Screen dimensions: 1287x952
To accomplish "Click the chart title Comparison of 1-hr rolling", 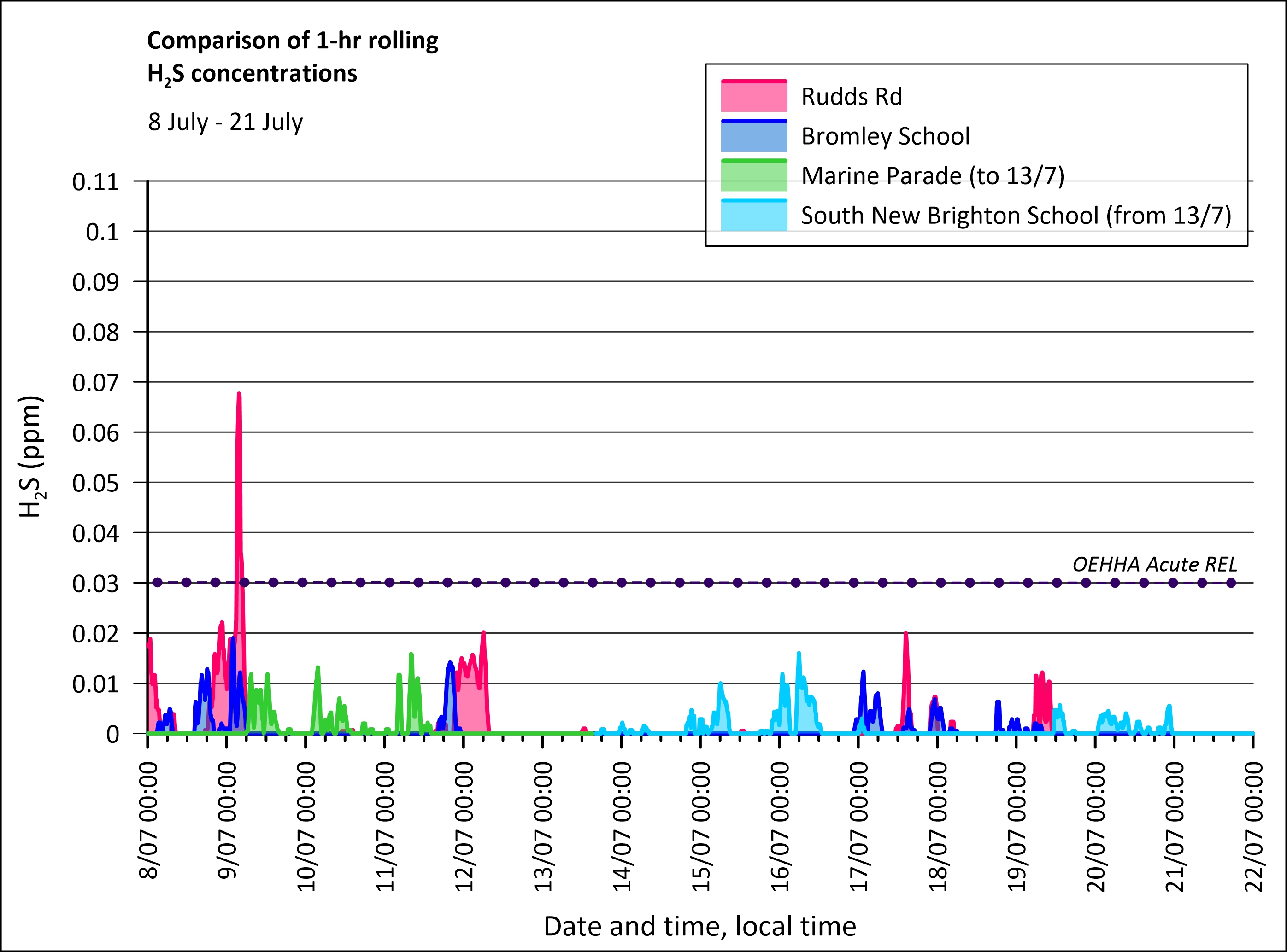I will pos(292,41).
